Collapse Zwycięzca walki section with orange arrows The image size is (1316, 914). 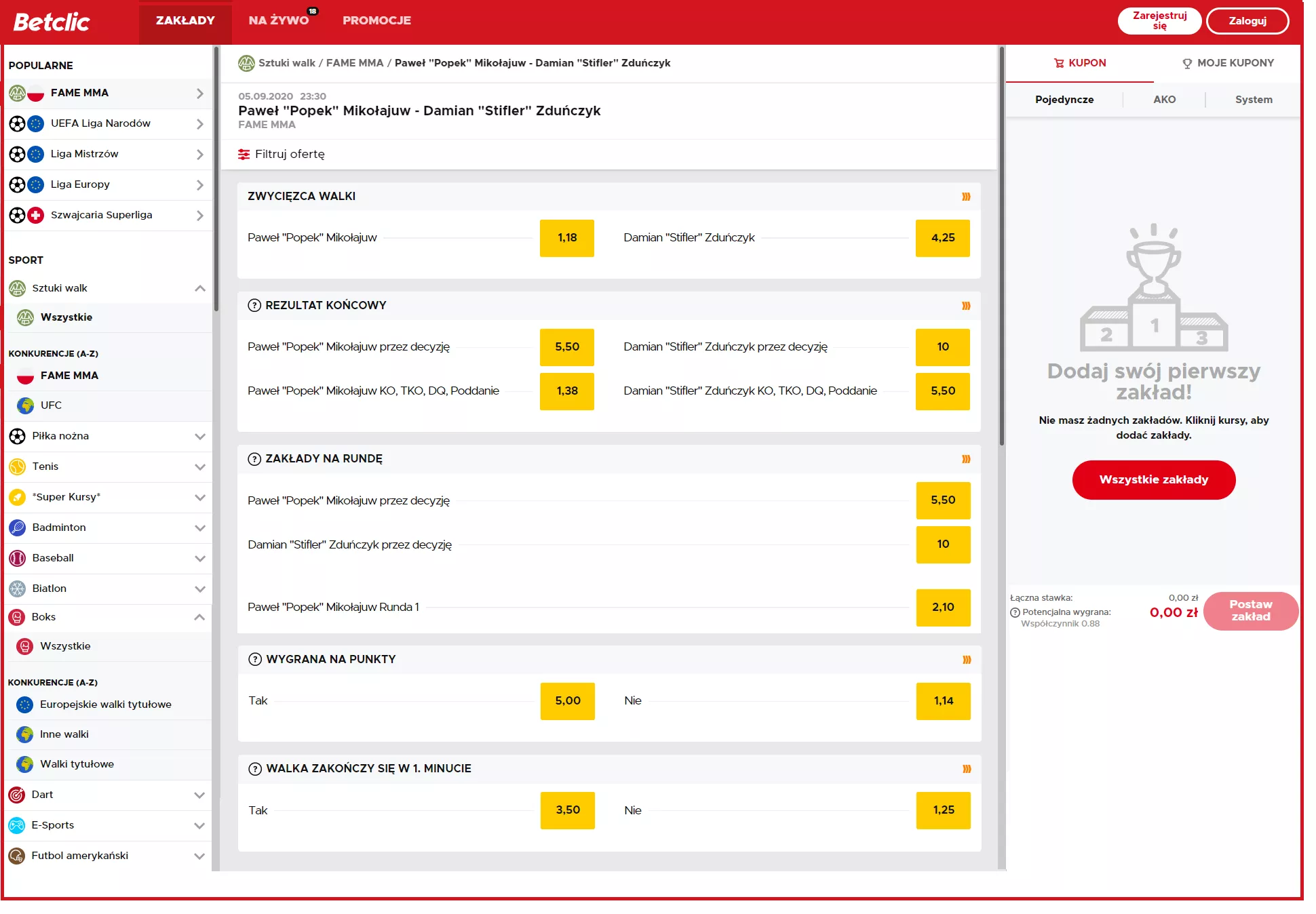(966, 197)
